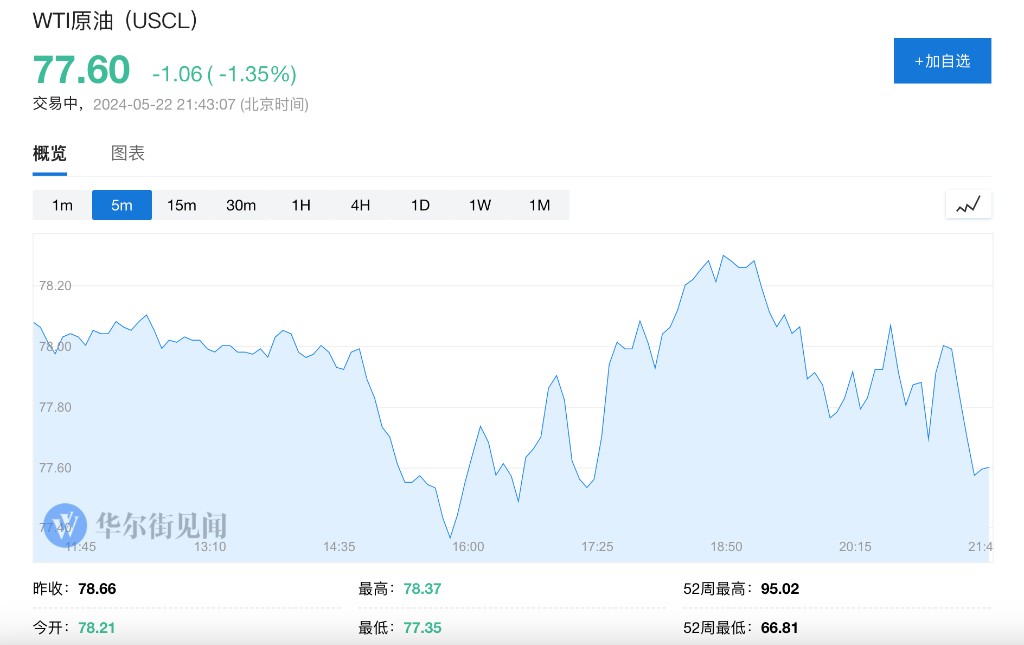Click the current price 77.60
The height and width of the screenshot is (645, 1024).
[82, 71]
